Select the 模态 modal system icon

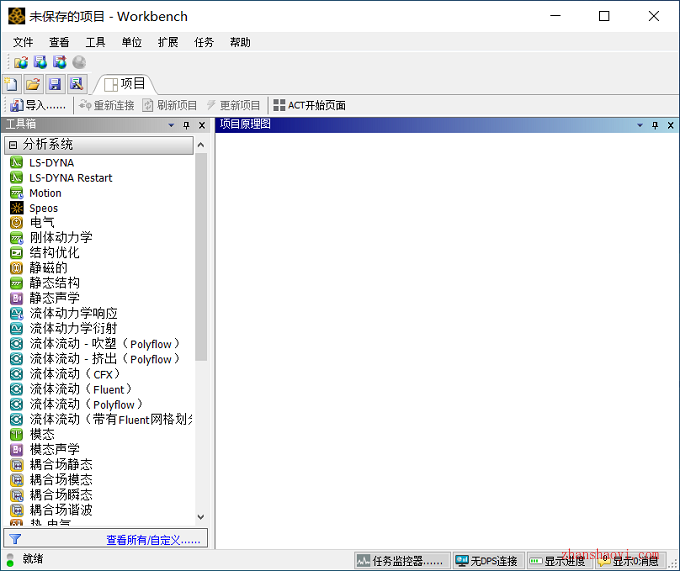coord(16,434)
